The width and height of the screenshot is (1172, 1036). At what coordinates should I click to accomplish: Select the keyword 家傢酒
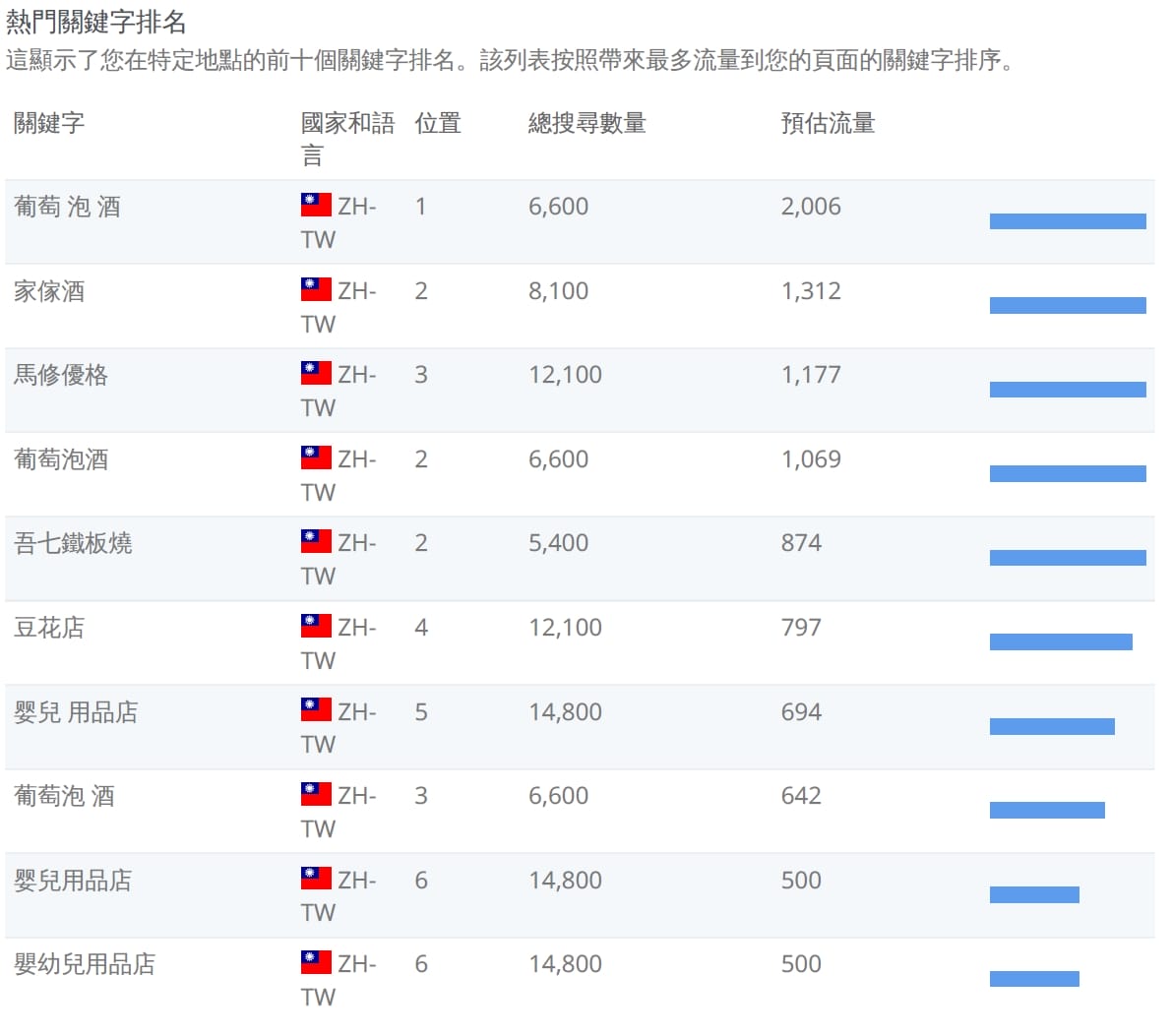tap(49, 291)
